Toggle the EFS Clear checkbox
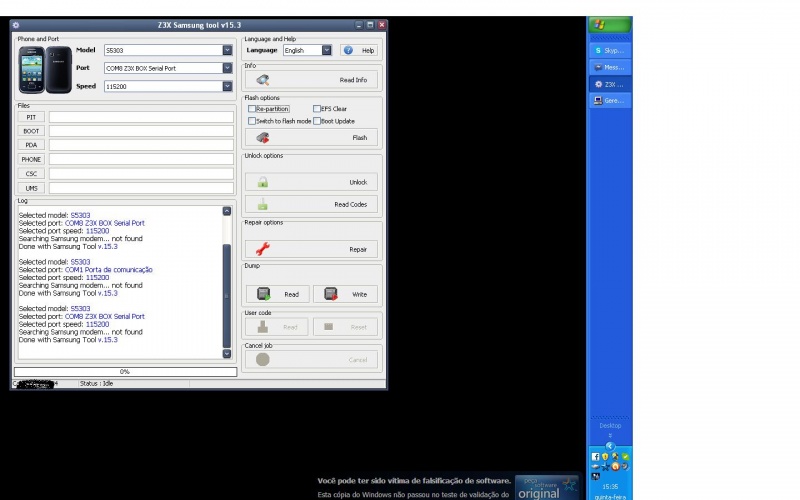Image resolution: width=800 pixels, height=500 pixels. (317, 109)
